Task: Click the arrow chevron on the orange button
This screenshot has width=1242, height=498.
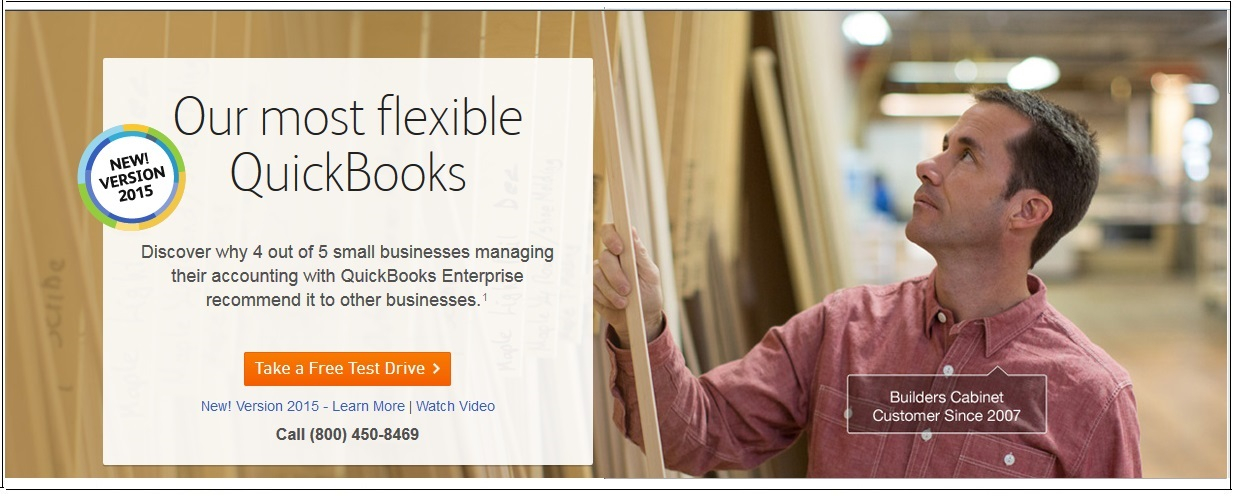Action: [x=436, y=369]
